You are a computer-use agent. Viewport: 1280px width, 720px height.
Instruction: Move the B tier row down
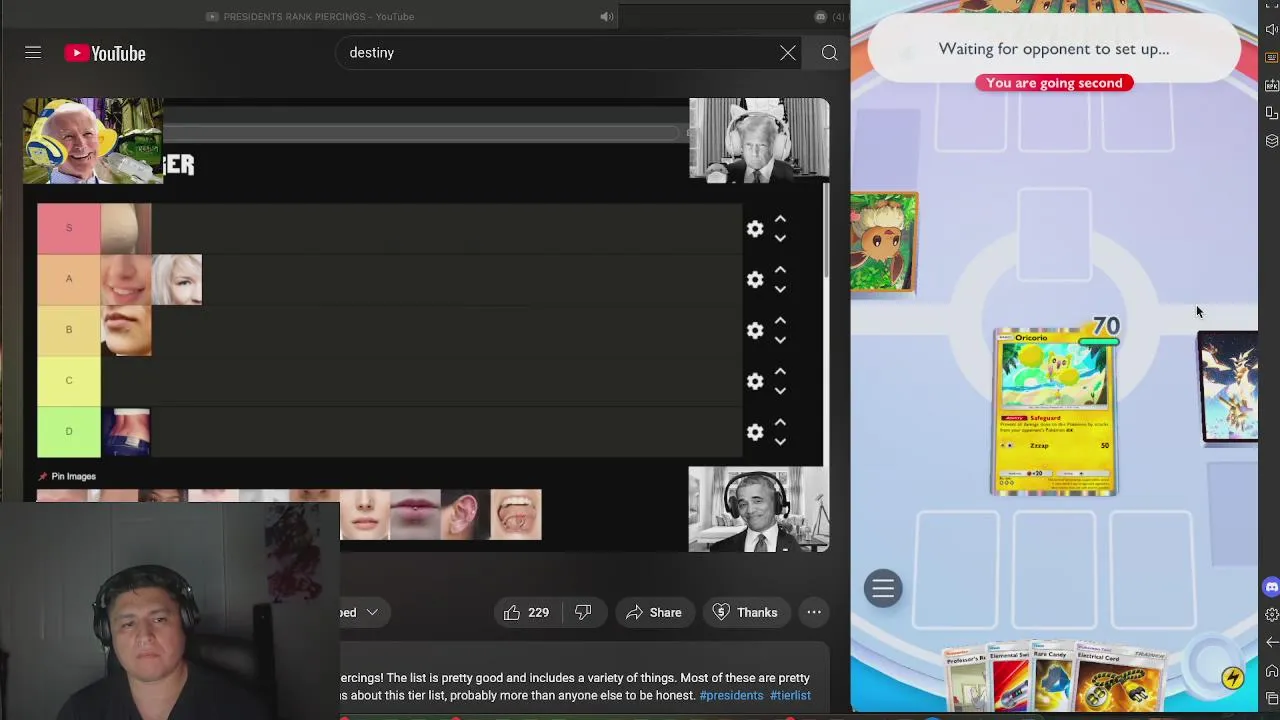780,340
